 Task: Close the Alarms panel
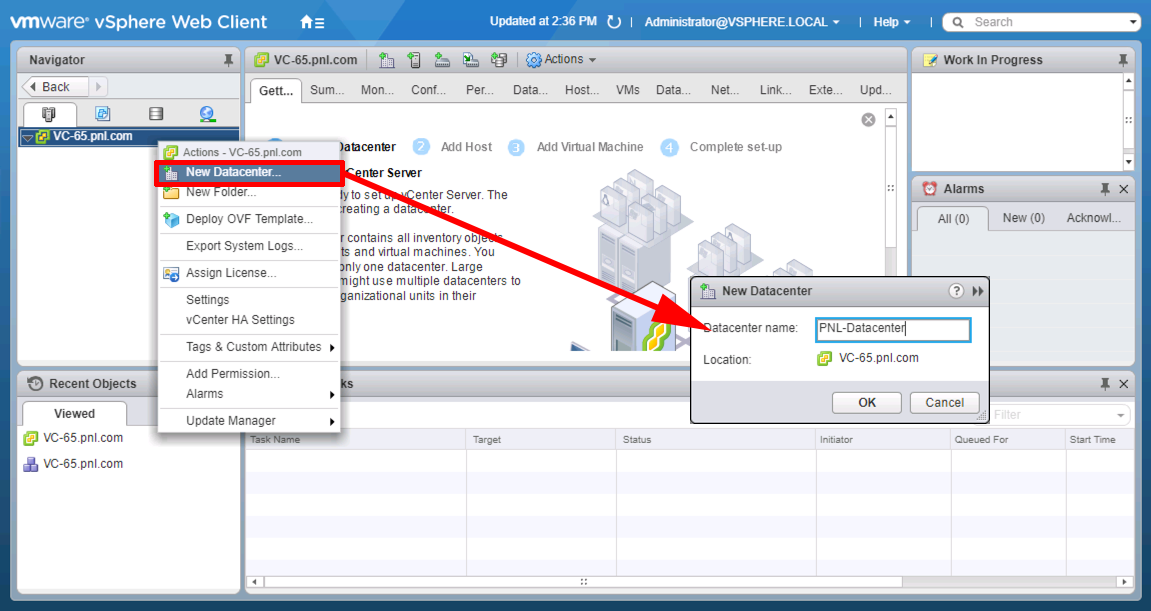click(1124, 189)
